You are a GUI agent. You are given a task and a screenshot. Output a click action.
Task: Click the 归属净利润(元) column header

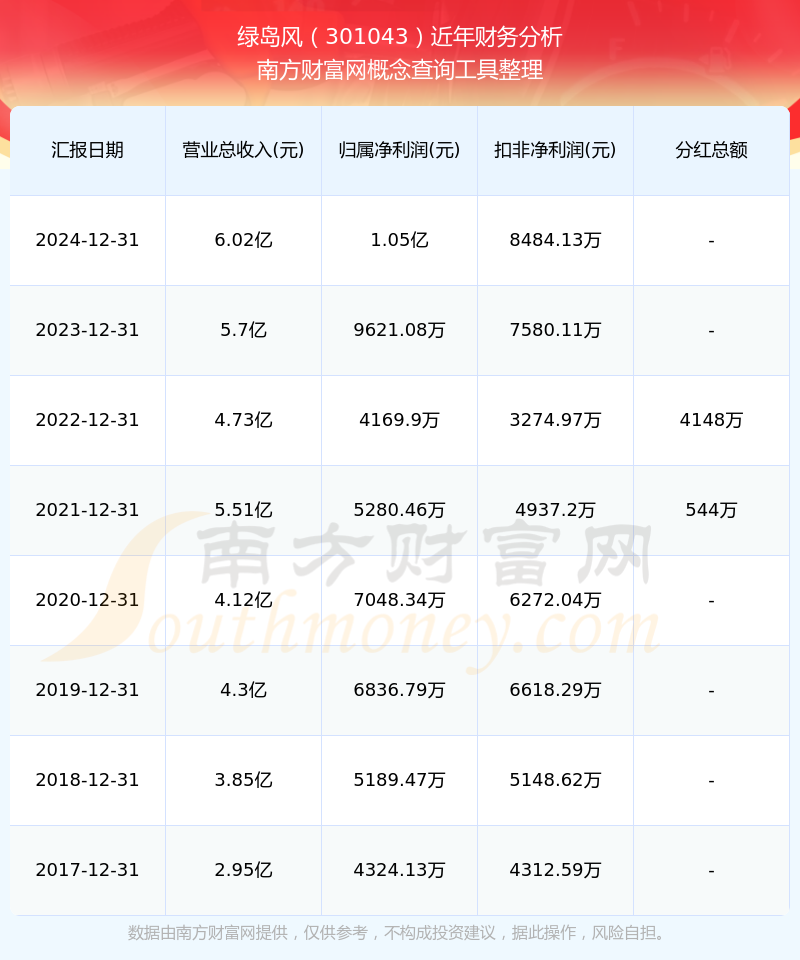click(400, 150)
